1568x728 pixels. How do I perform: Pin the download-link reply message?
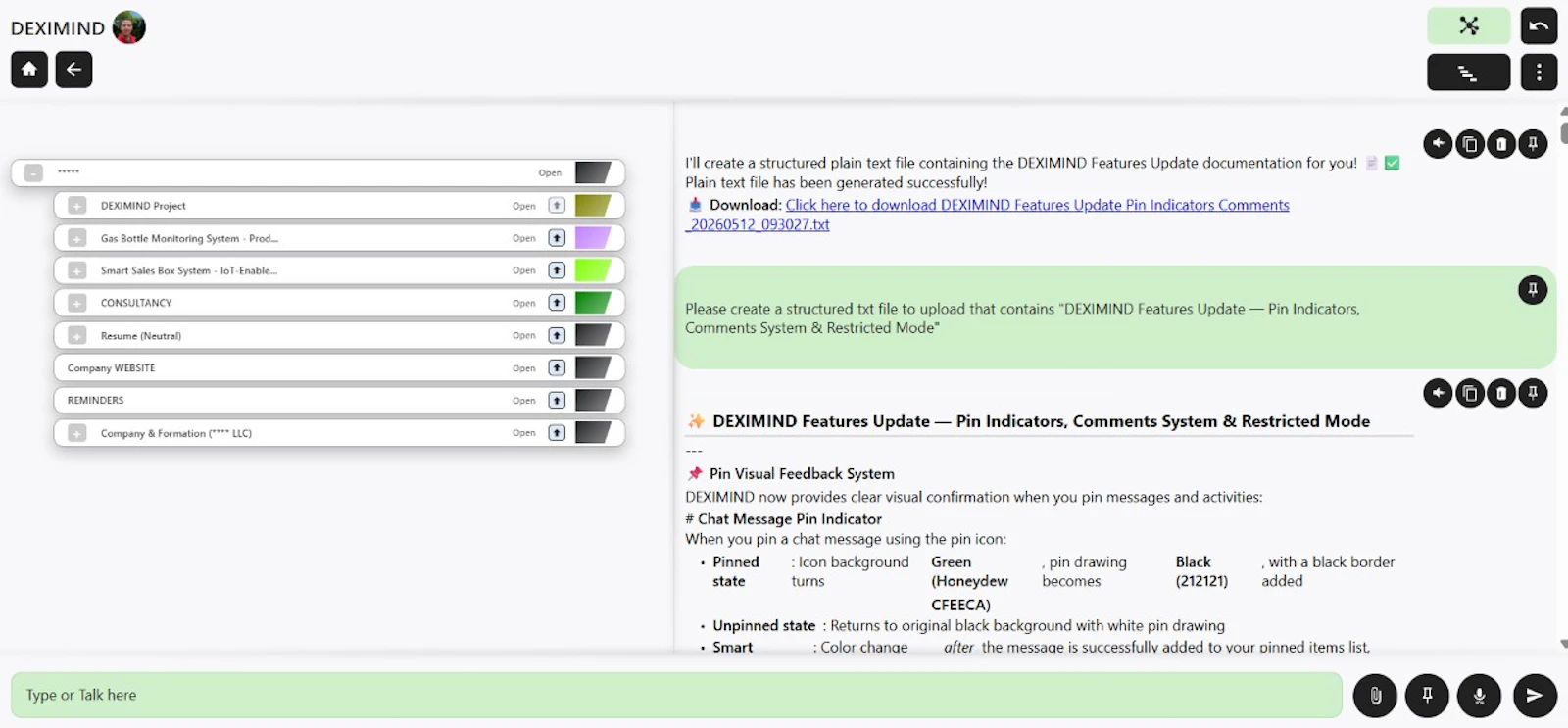[1533, 144]
